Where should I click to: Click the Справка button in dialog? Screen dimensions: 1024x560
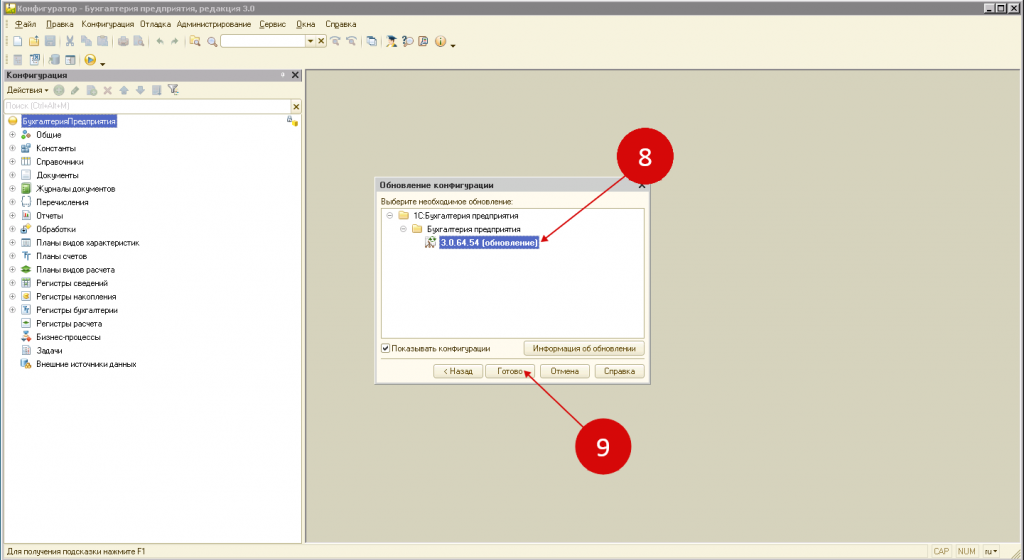(x=619, y=371)
